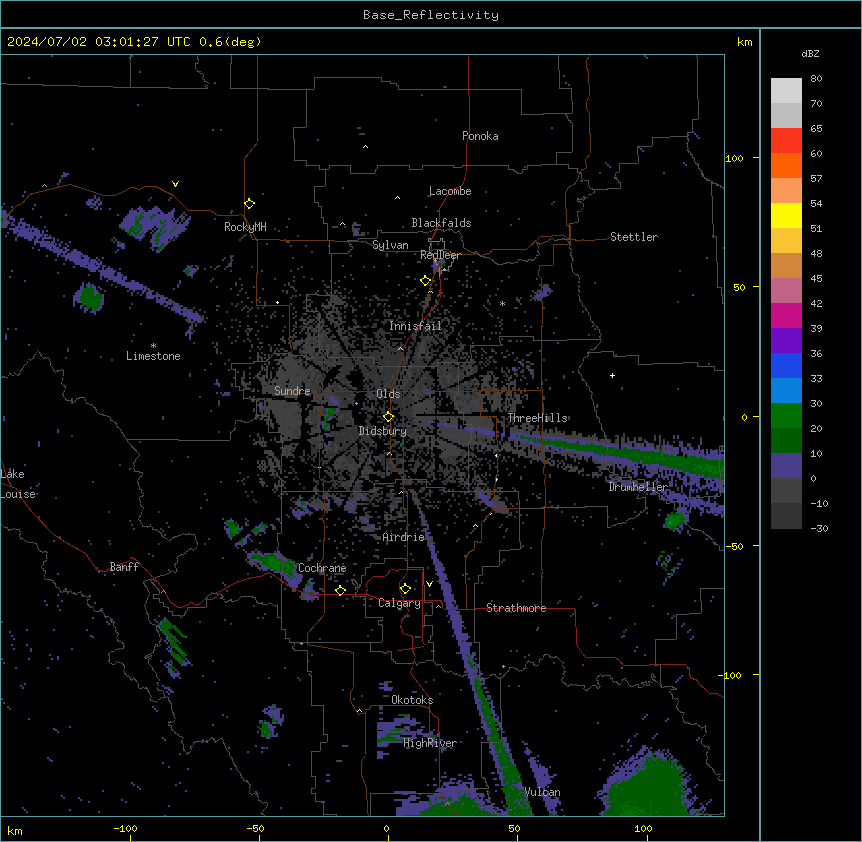The width and height of the screenshot is (862, 842).
Task: Select the yellow diamond marker beside Olds
Action: [388, 417]
